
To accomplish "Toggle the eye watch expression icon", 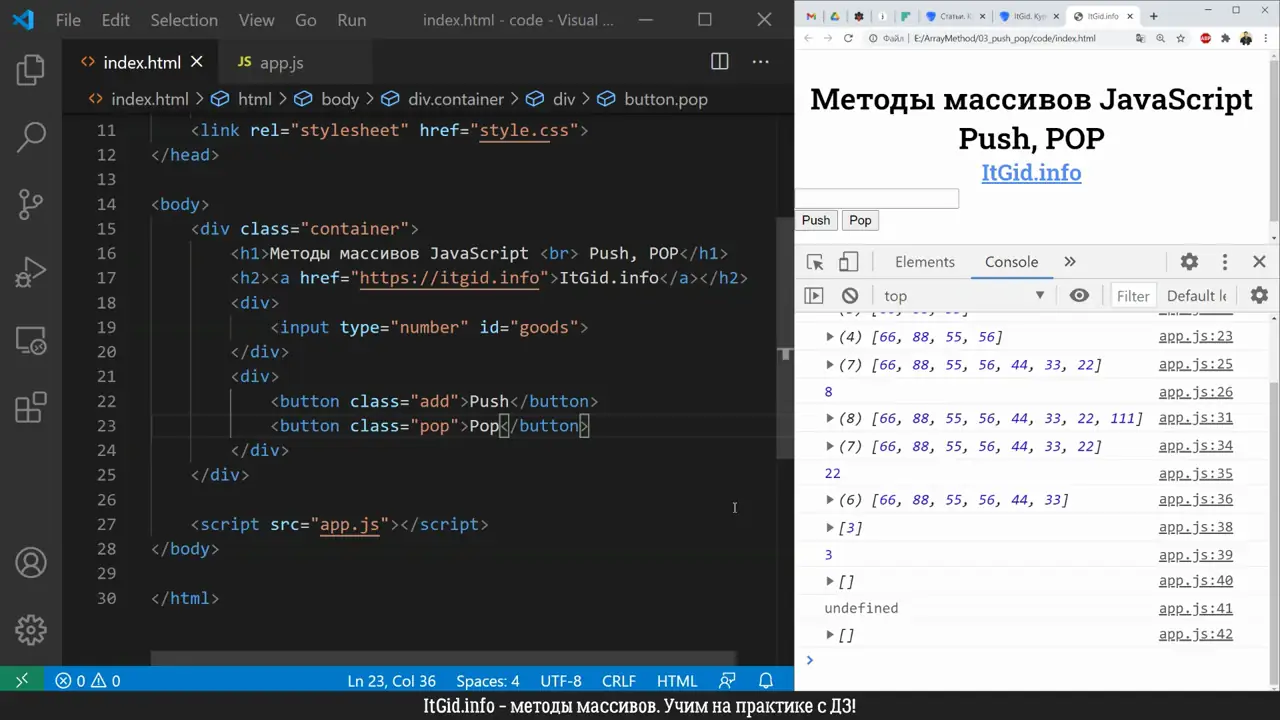I will (1079, 295).
